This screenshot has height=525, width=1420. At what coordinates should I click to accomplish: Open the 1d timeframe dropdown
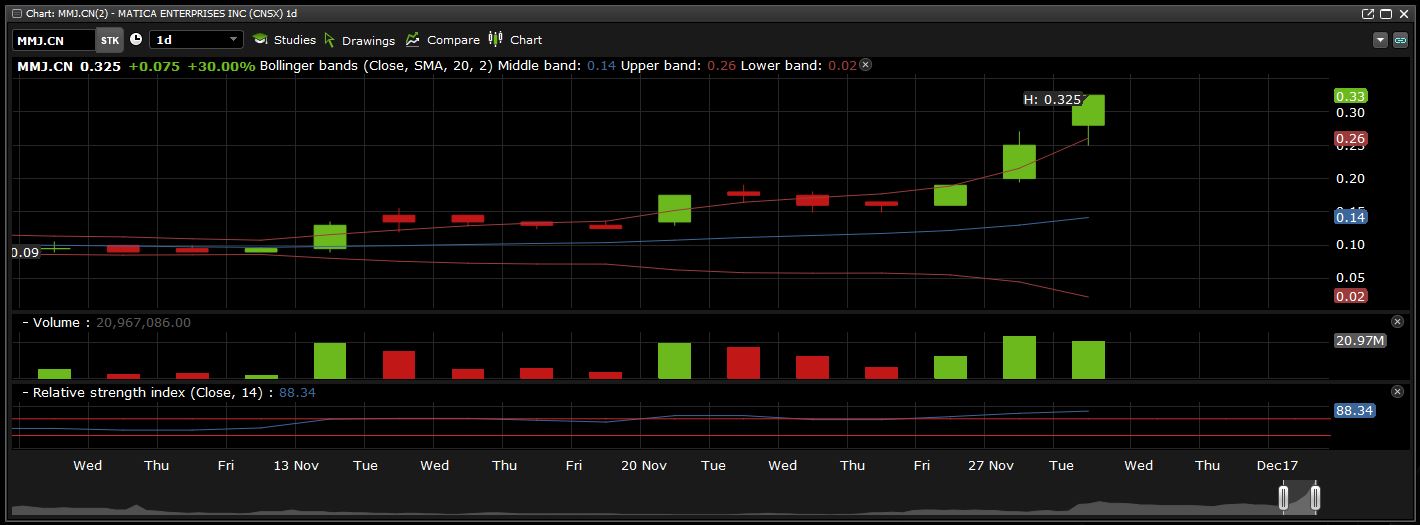(196, 40)
